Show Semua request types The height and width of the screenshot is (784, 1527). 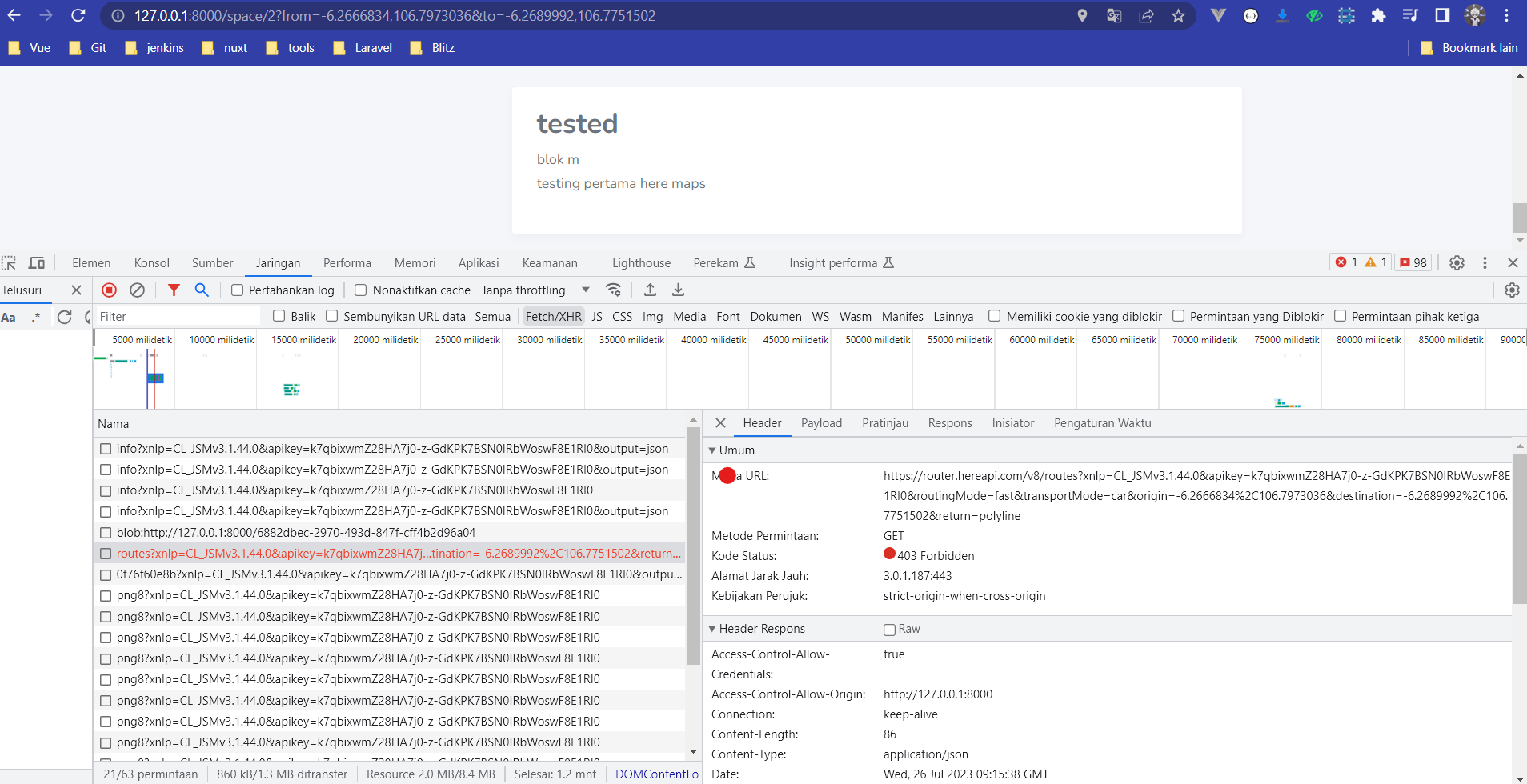coord(492,317)
